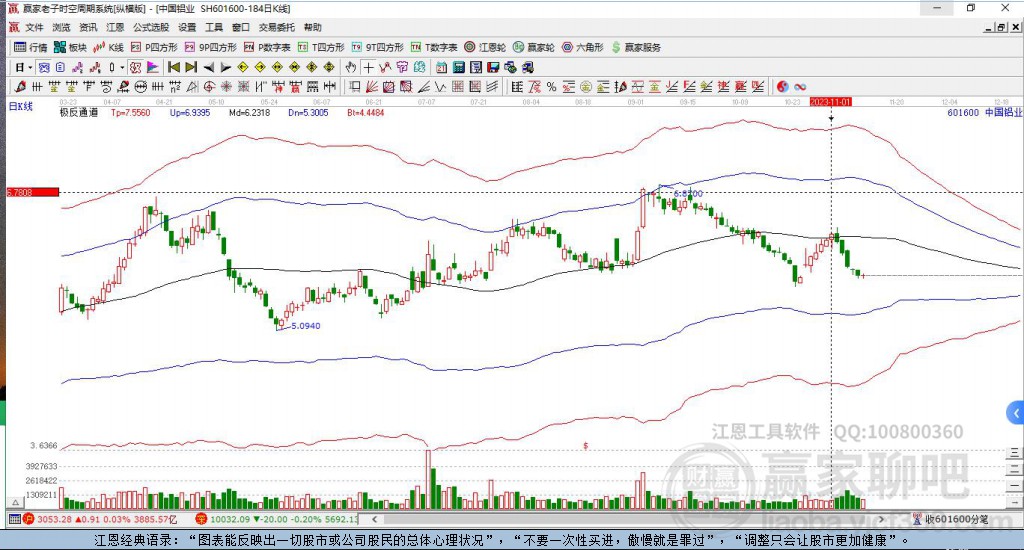Open the 板块 sector view
Screen dimensions: 1024x550
(71, 47)
